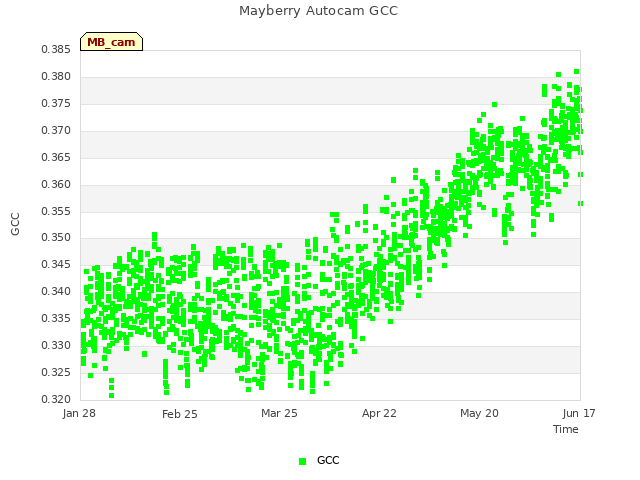The height and width of the screenshot is (480, 640).
Task: Click the 0.380 y-axis value
Action: [56, 77]
